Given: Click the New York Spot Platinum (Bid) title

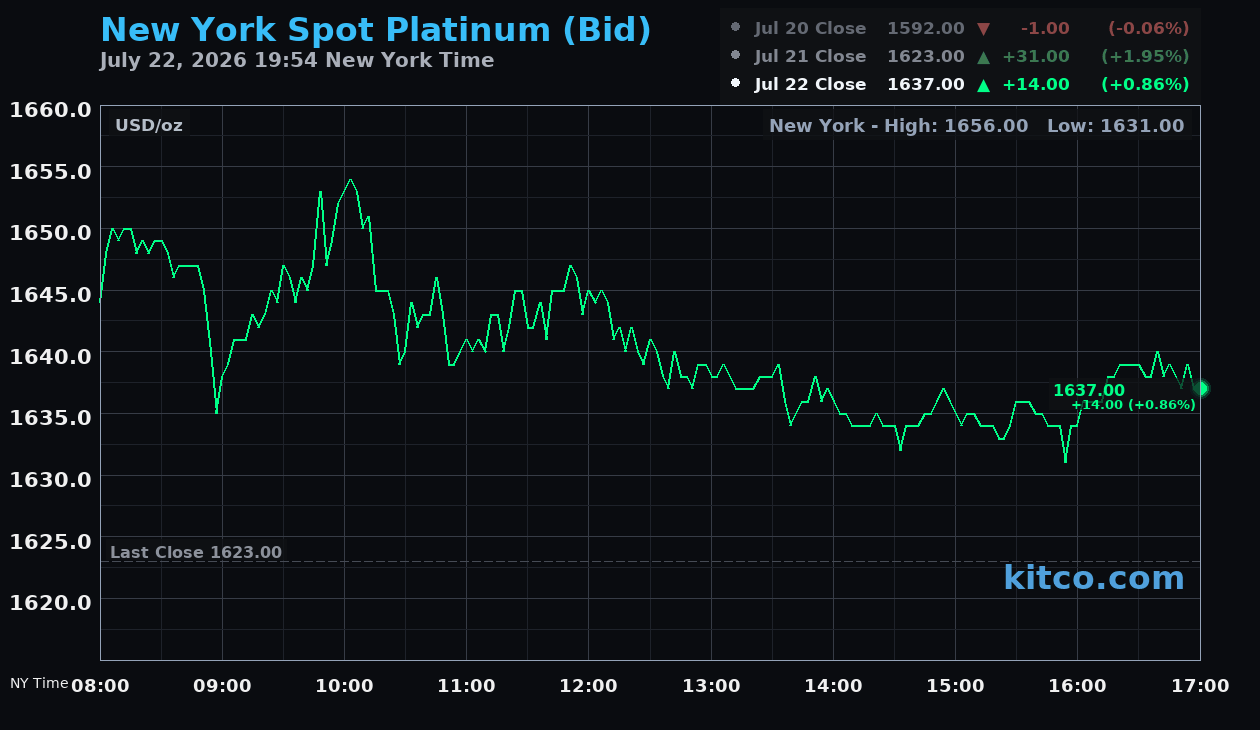Looking at the screenshot, I should tap(376, 30).
